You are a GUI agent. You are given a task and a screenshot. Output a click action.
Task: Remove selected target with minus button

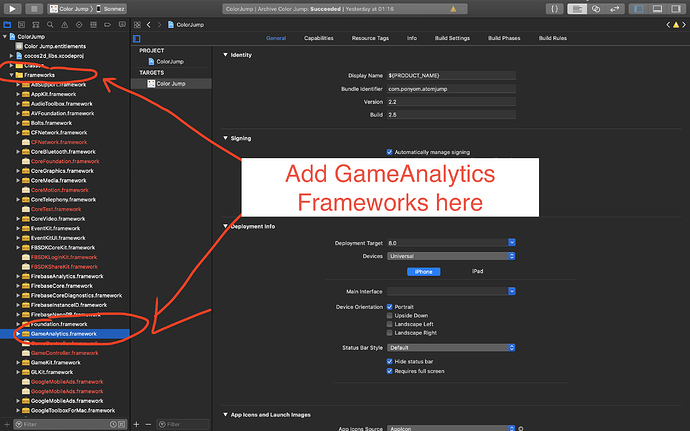pos(148,424)
